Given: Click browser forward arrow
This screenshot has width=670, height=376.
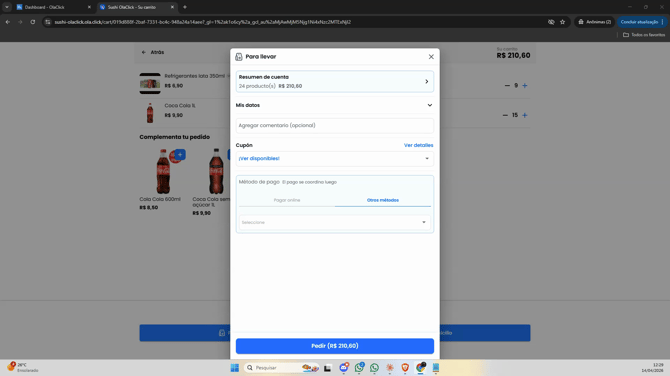Looking at the screenshot, I should (x=20, y=22).
